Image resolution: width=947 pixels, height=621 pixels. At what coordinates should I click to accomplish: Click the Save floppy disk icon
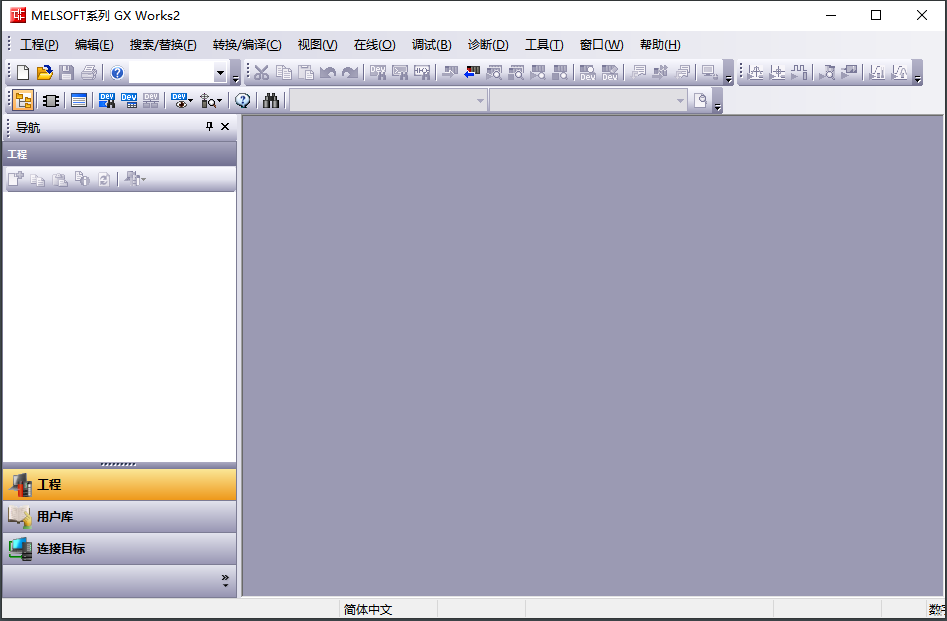(x=66, y=73)
